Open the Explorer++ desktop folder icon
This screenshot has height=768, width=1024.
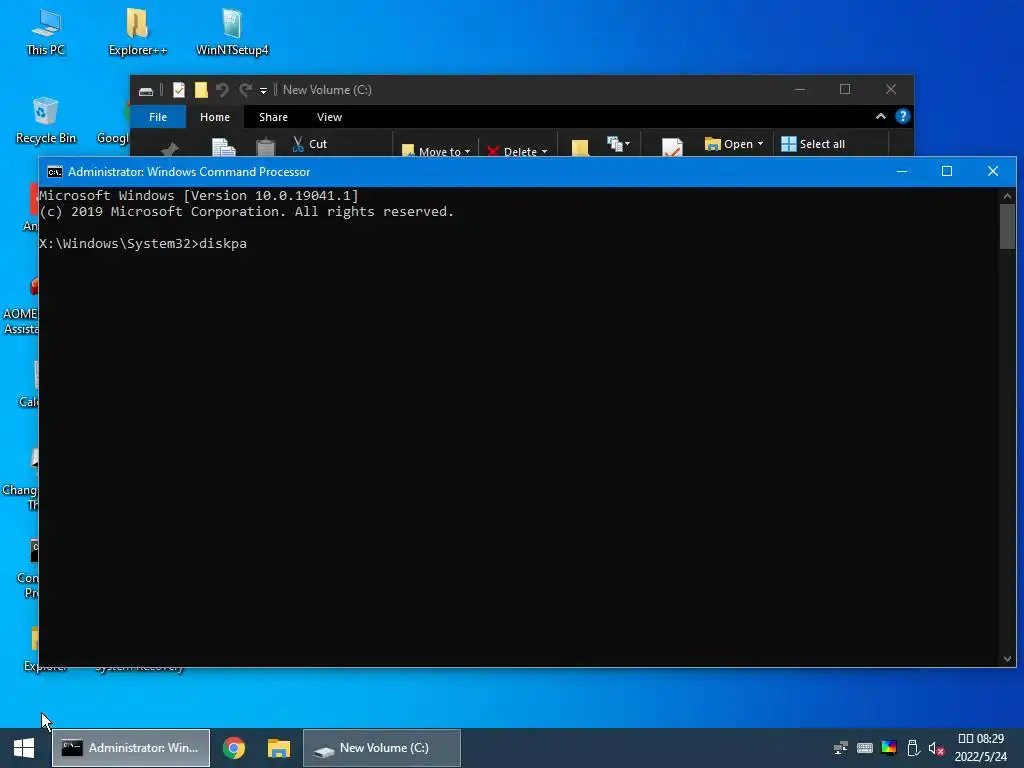click(x=137, y=33)
